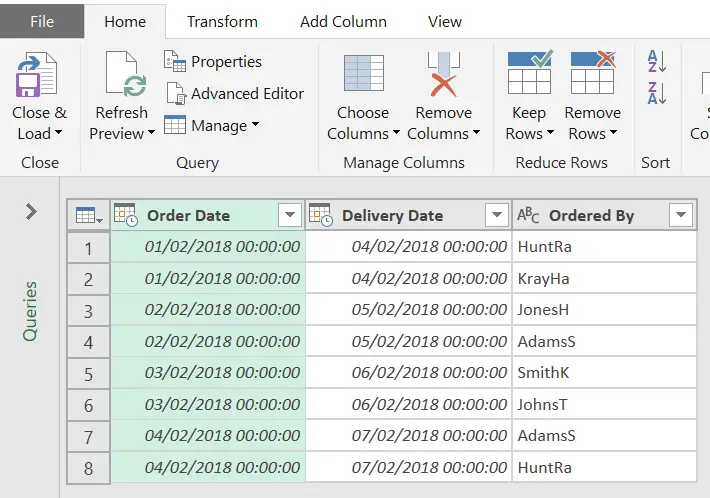Open query Properties
The width and height of the screenshot is (710, 498).
[213, 62]
